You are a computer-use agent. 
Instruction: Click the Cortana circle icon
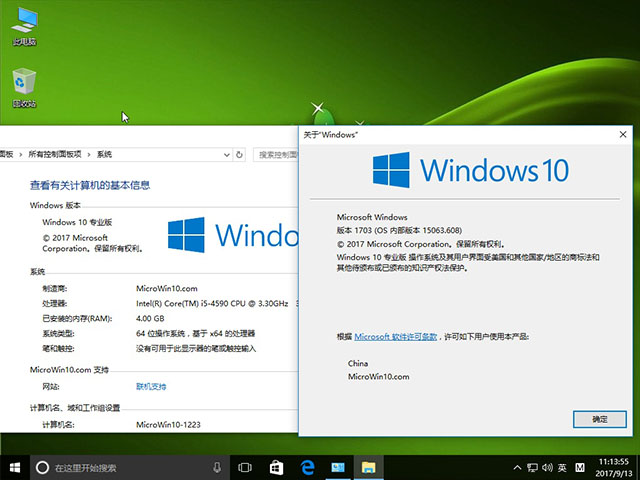(x=42, y=467)
